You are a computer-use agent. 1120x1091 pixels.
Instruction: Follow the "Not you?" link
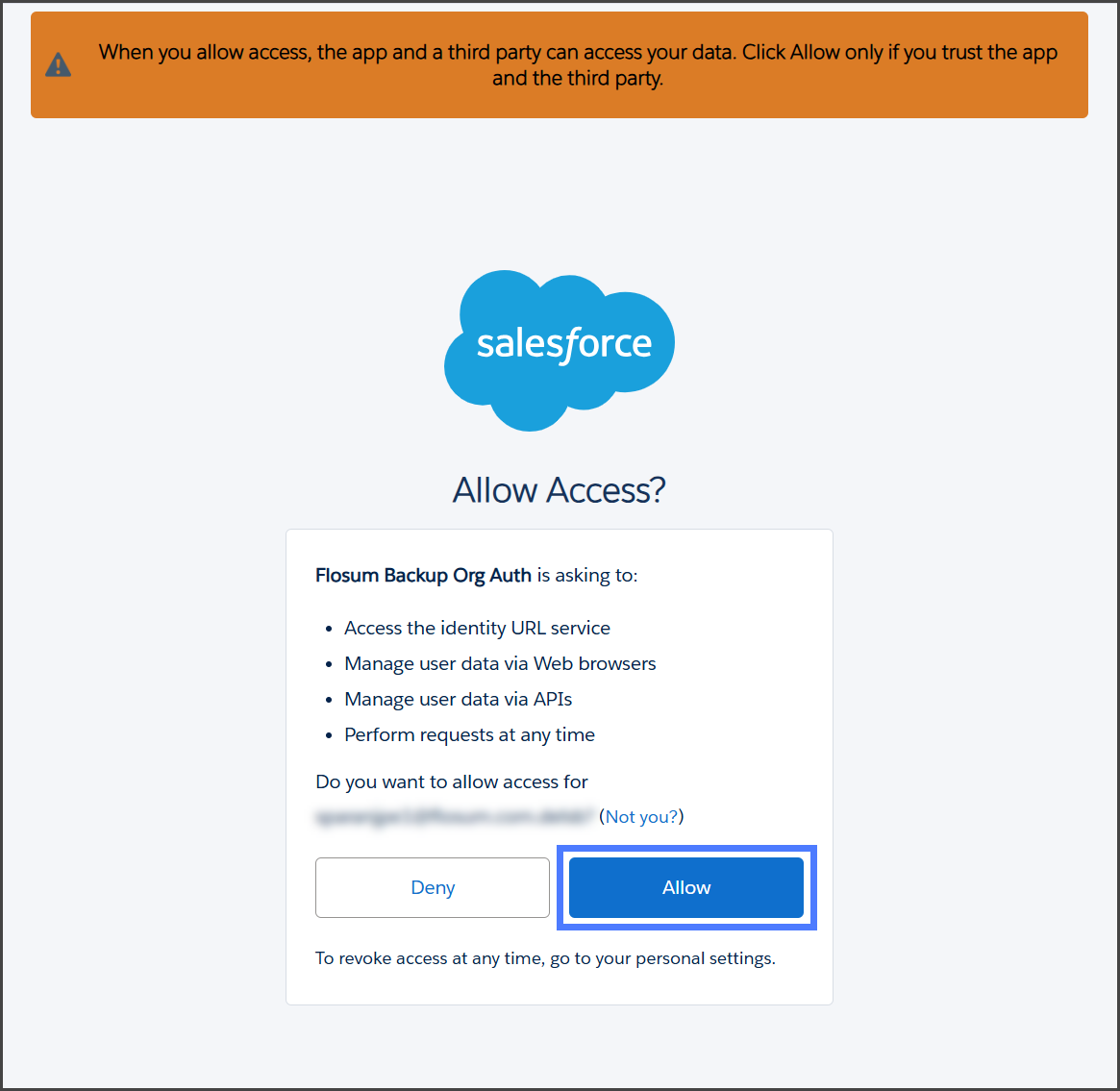tap(641, 816)
